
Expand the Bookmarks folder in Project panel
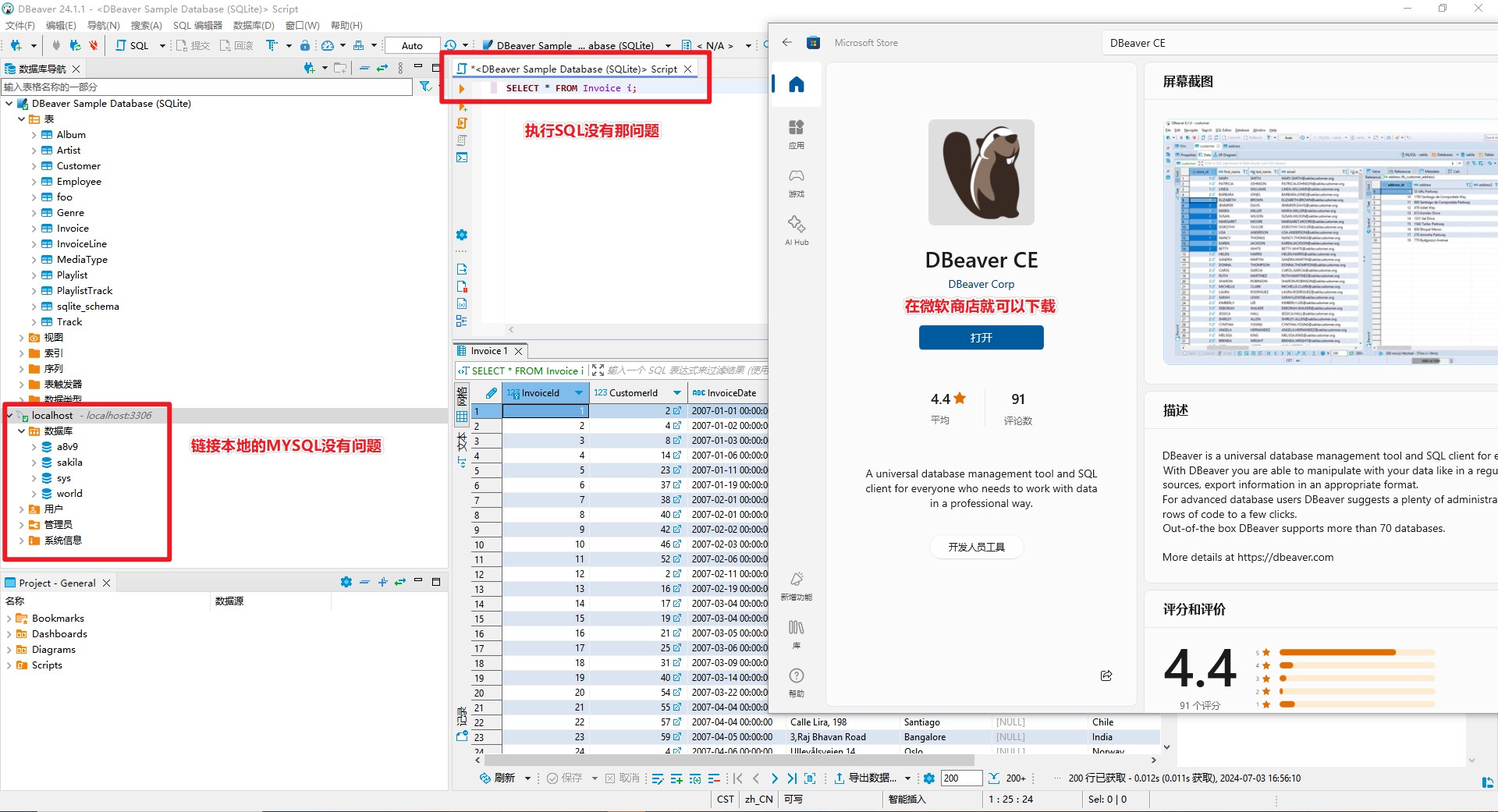pos(9,619)
